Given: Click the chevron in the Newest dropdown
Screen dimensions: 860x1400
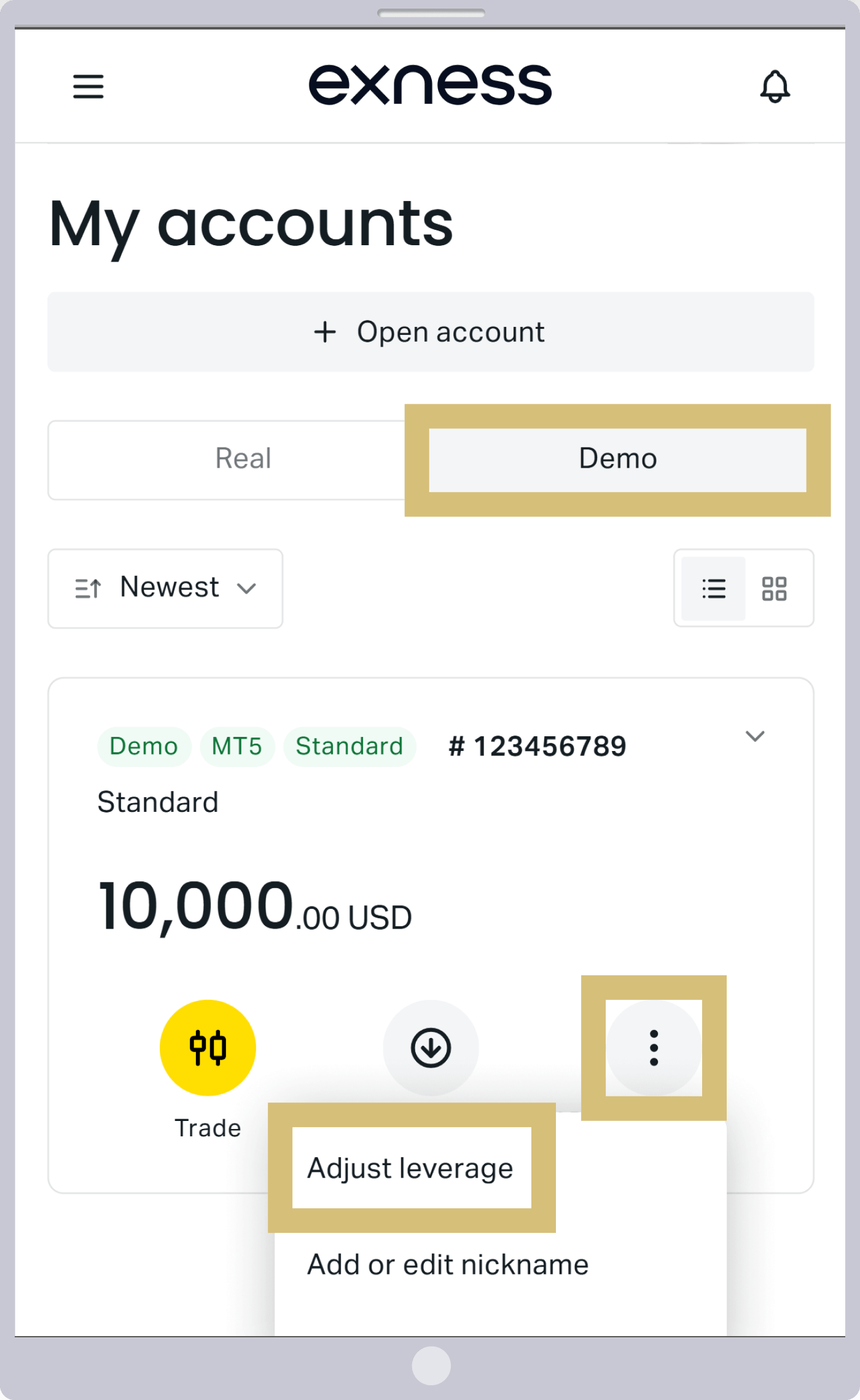Looking at the screenshot, I should (246, 589).
